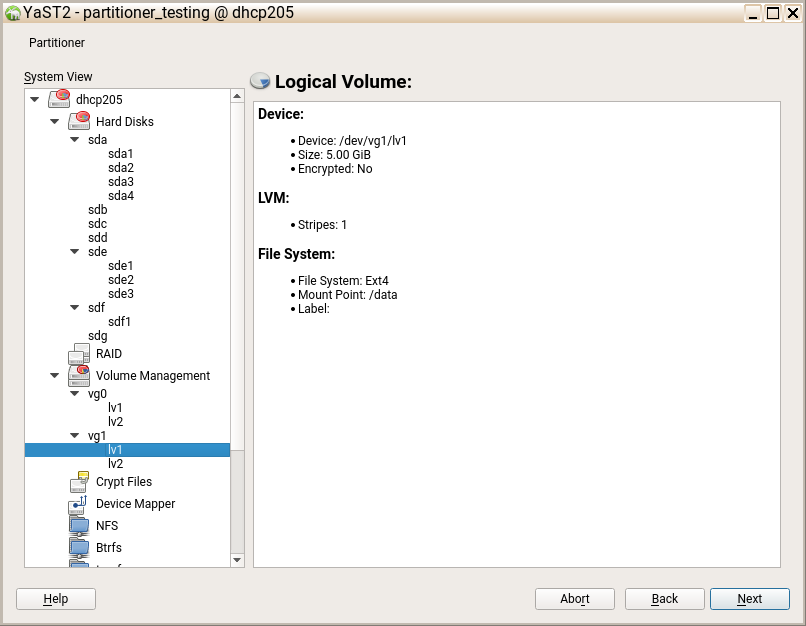
Task: Select lv2 under vg1
Action: point(116,464)
